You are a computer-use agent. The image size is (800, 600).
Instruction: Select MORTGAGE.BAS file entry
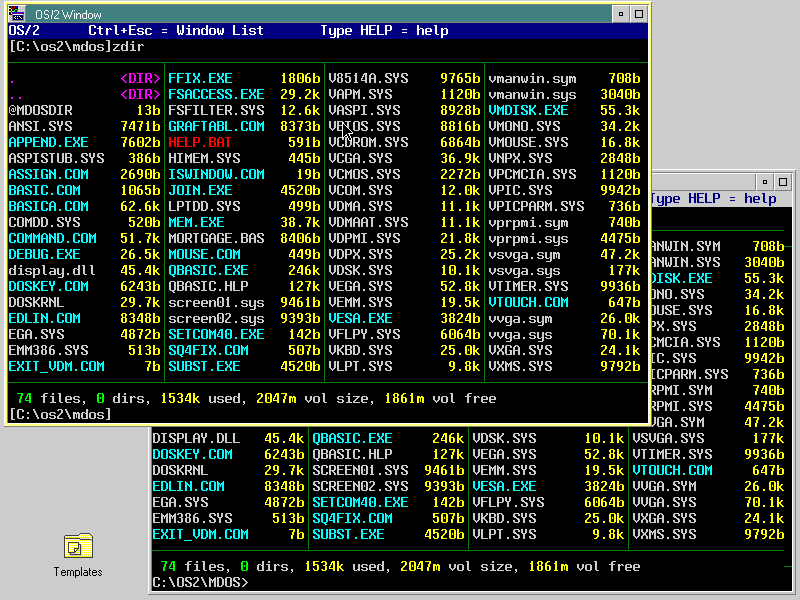click(216, 238)
